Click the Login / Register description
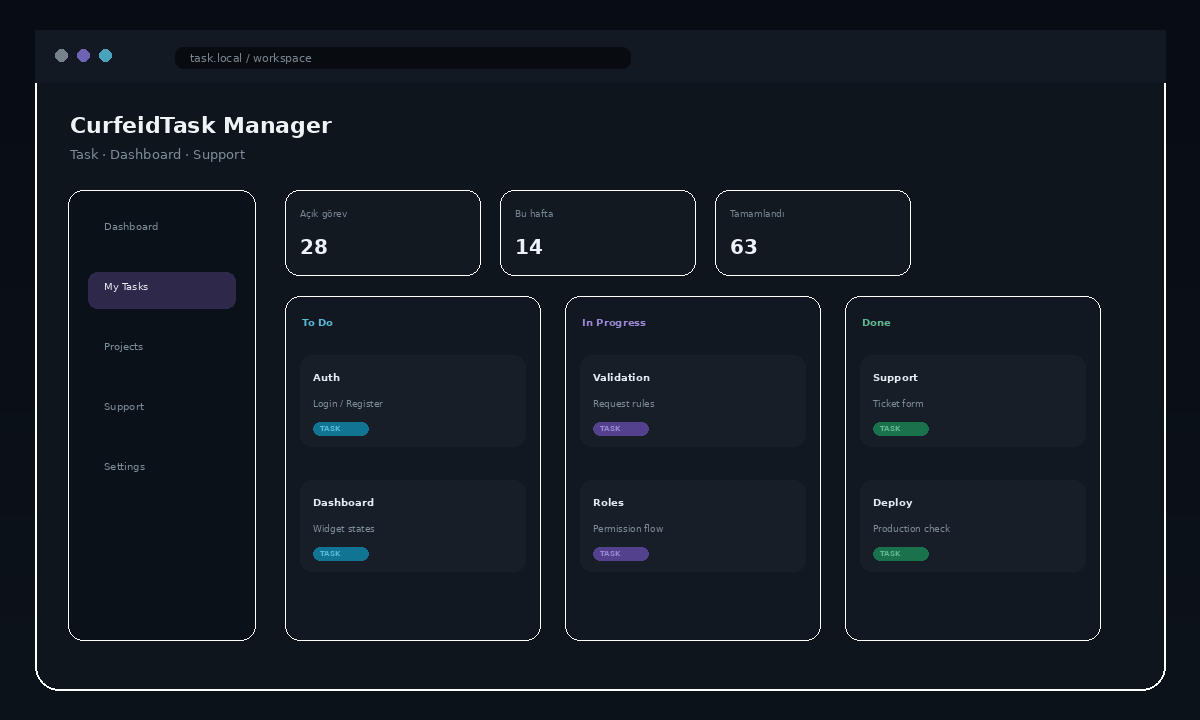The image size is (1200, 720). click(x=348, y=404)
